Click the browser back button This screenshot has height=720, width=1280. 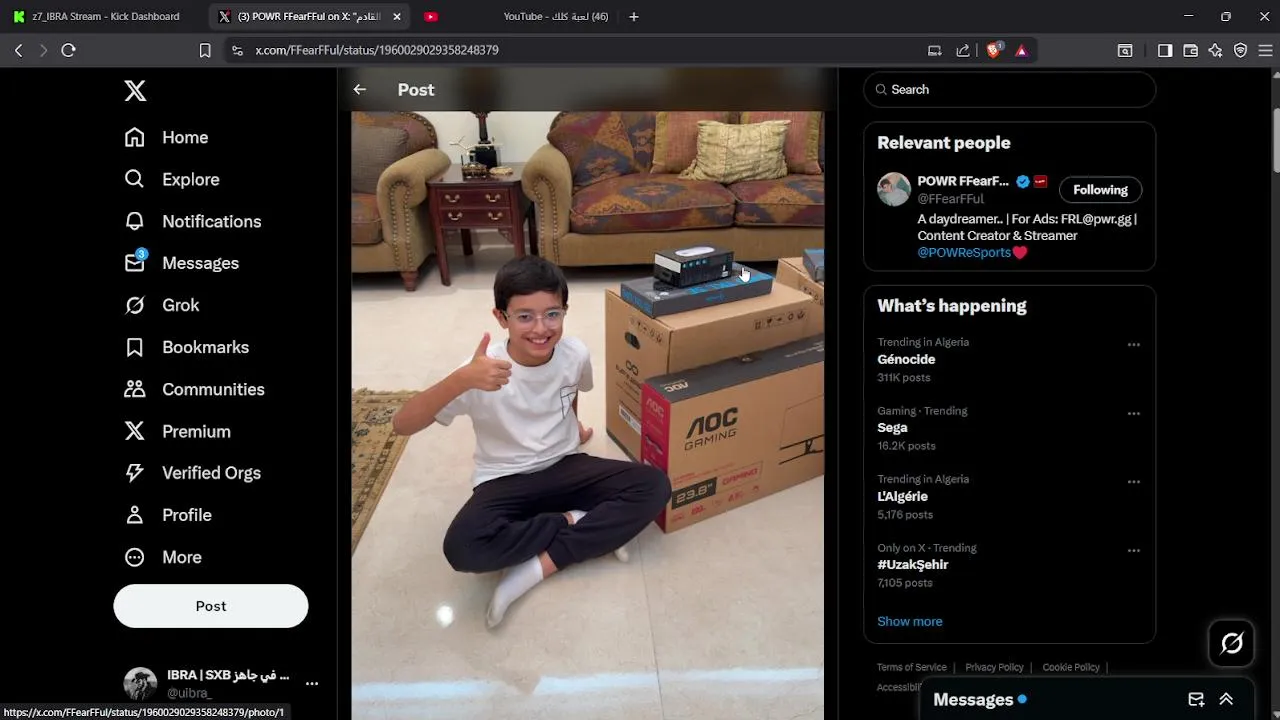pos(18,50)
